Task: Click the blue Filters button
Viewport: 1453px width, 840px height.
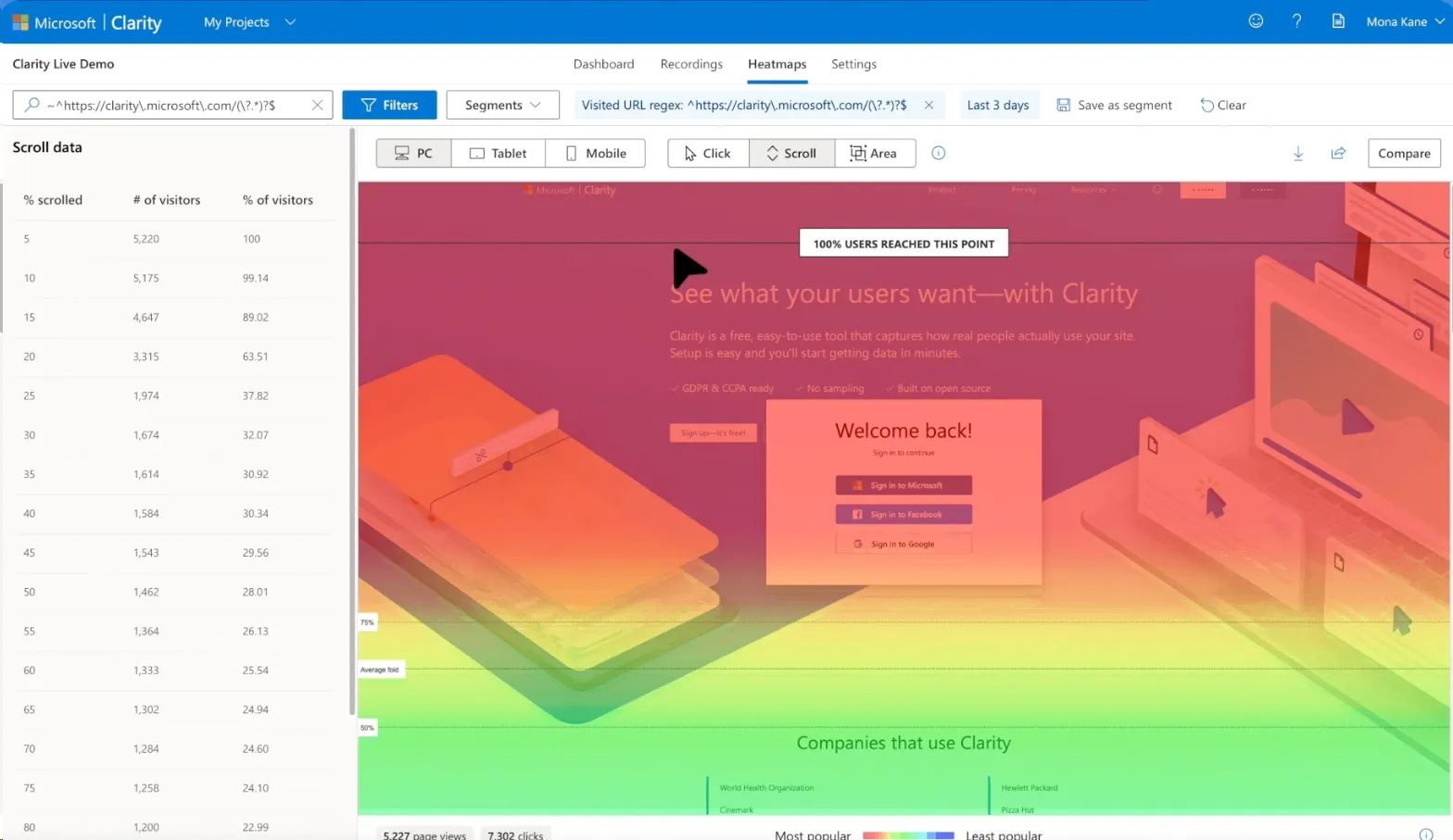Action: click(389, 106)
